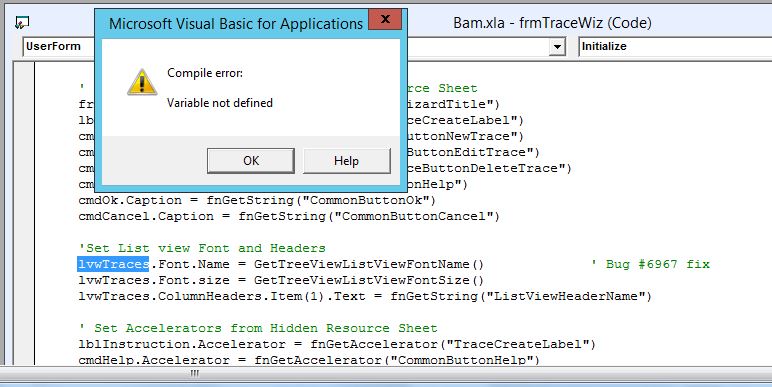Click the highlighted lvwTraces text

pyautogui.click(x=113, y=264)
